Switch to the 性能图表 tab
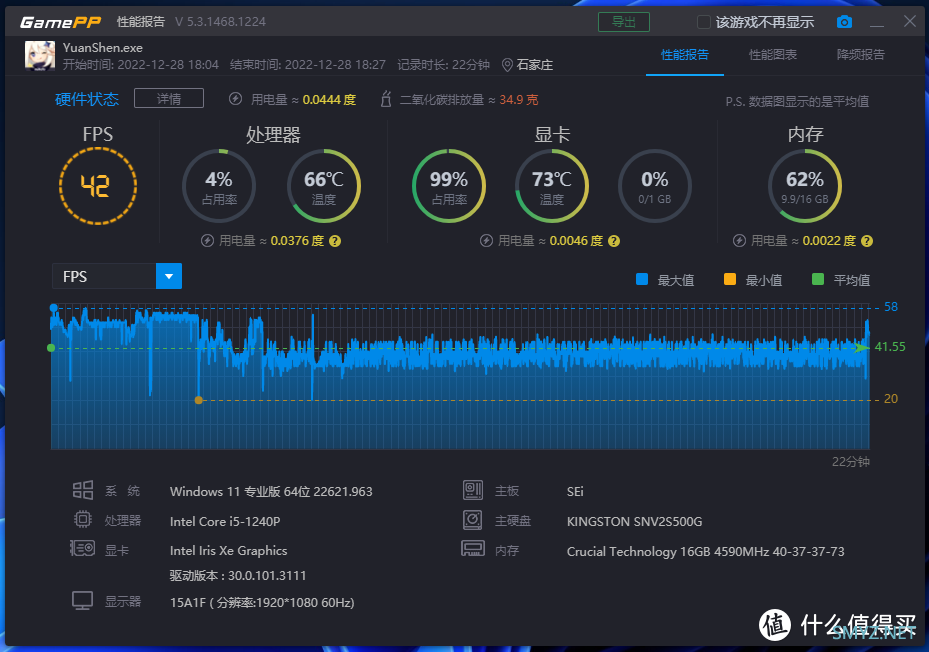 [773, 55]
